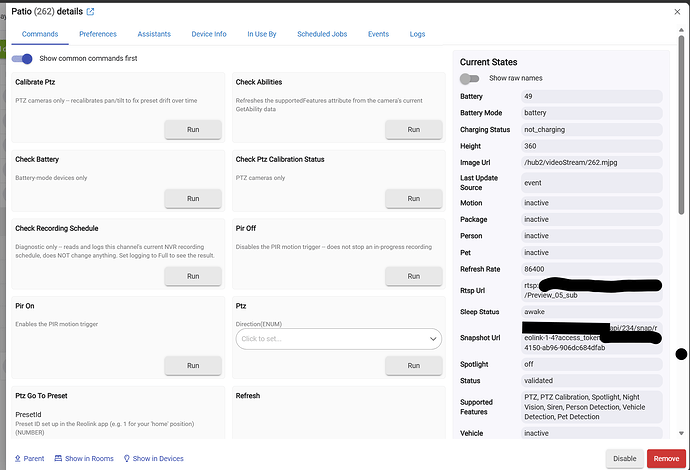Open the Events tab
Viewport: 690px width, 470px height.
pyautogui.click(x=378, y=34)
